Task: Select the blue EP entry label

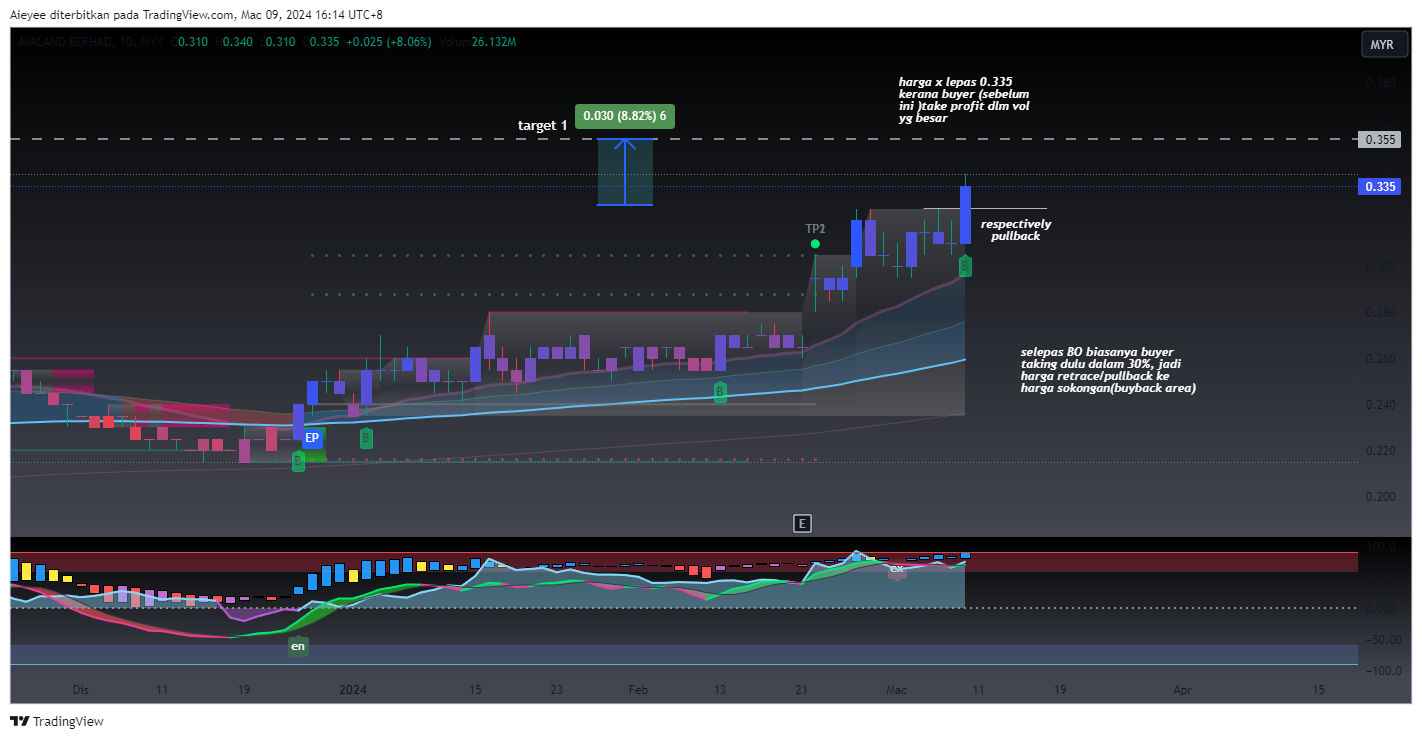Action: (312, 438)
